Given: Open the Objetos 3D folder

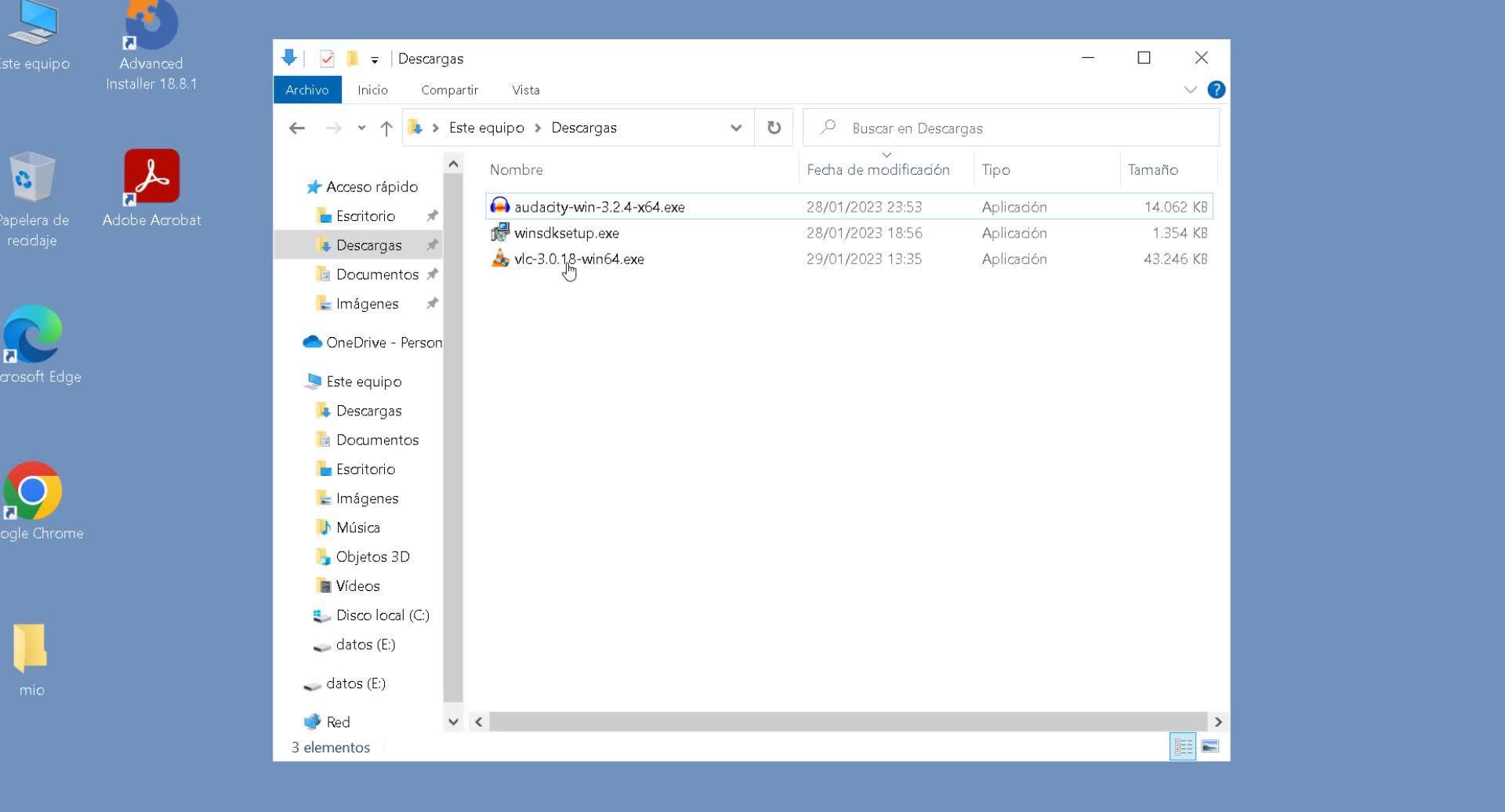Looking at the screenshot, I should tap(362, 556).
